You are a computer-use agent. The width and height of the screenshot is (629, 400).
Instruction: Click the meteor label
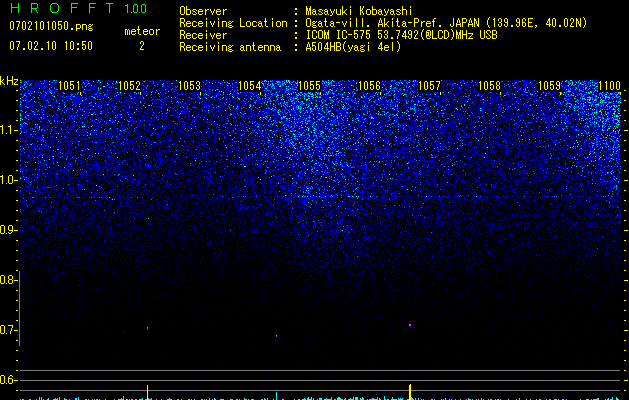[x=142, y=31]
